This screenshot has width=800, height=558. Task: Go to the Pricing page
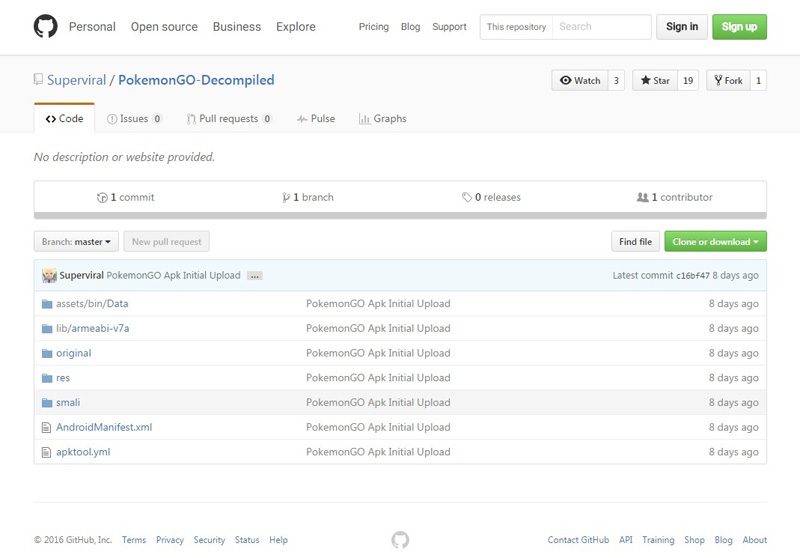click(373, 27)
